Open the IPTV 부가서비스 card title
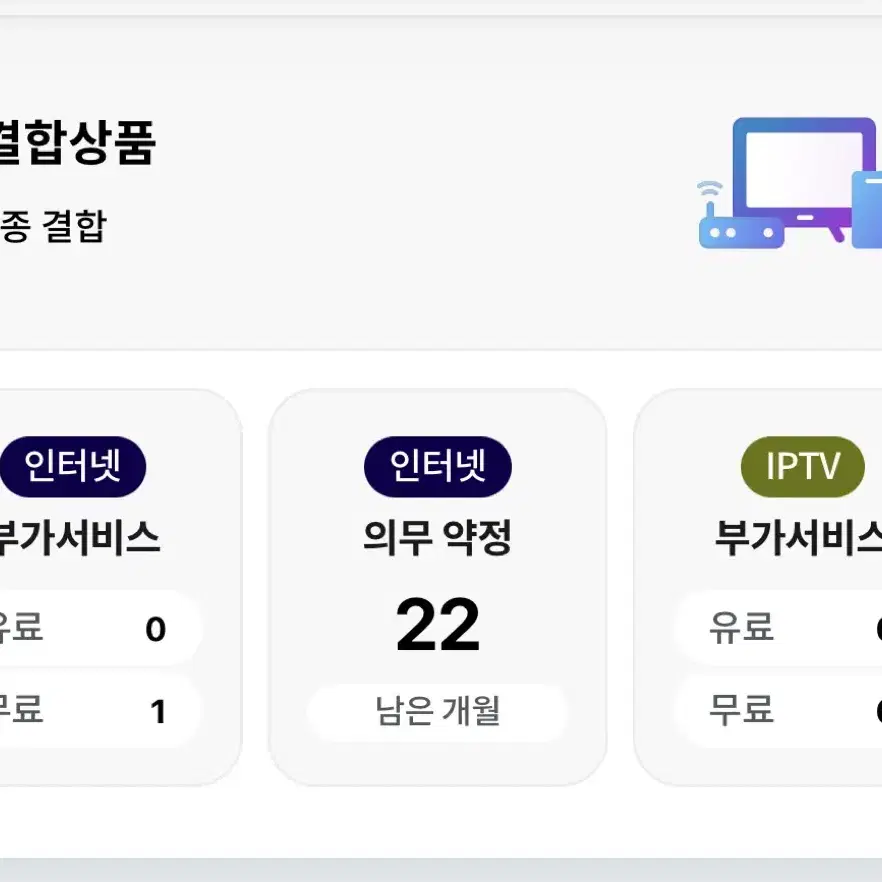 [x=798, y=538]
